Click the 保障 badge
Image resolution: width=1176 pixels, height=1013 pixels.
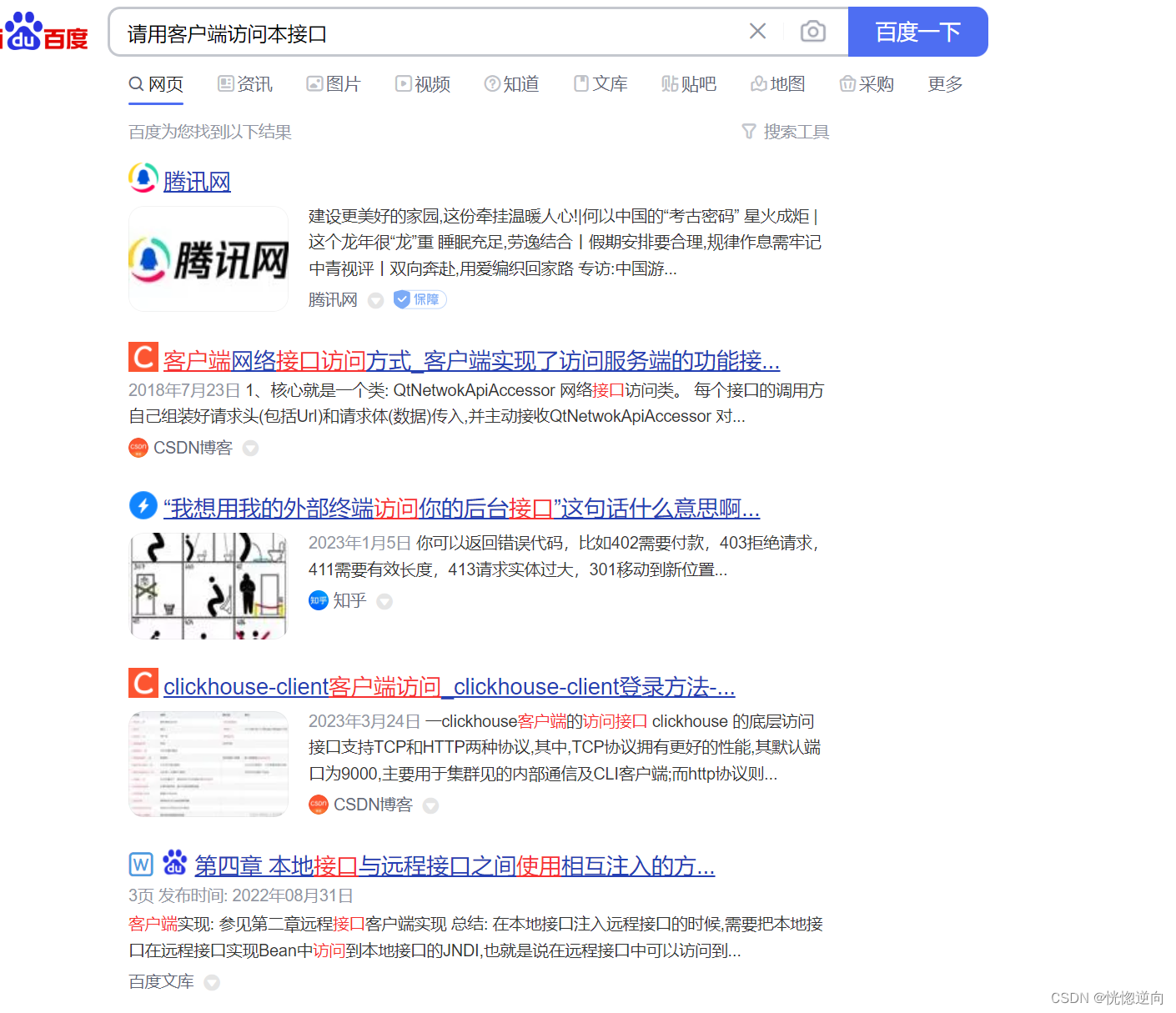[x=420, y=299]
